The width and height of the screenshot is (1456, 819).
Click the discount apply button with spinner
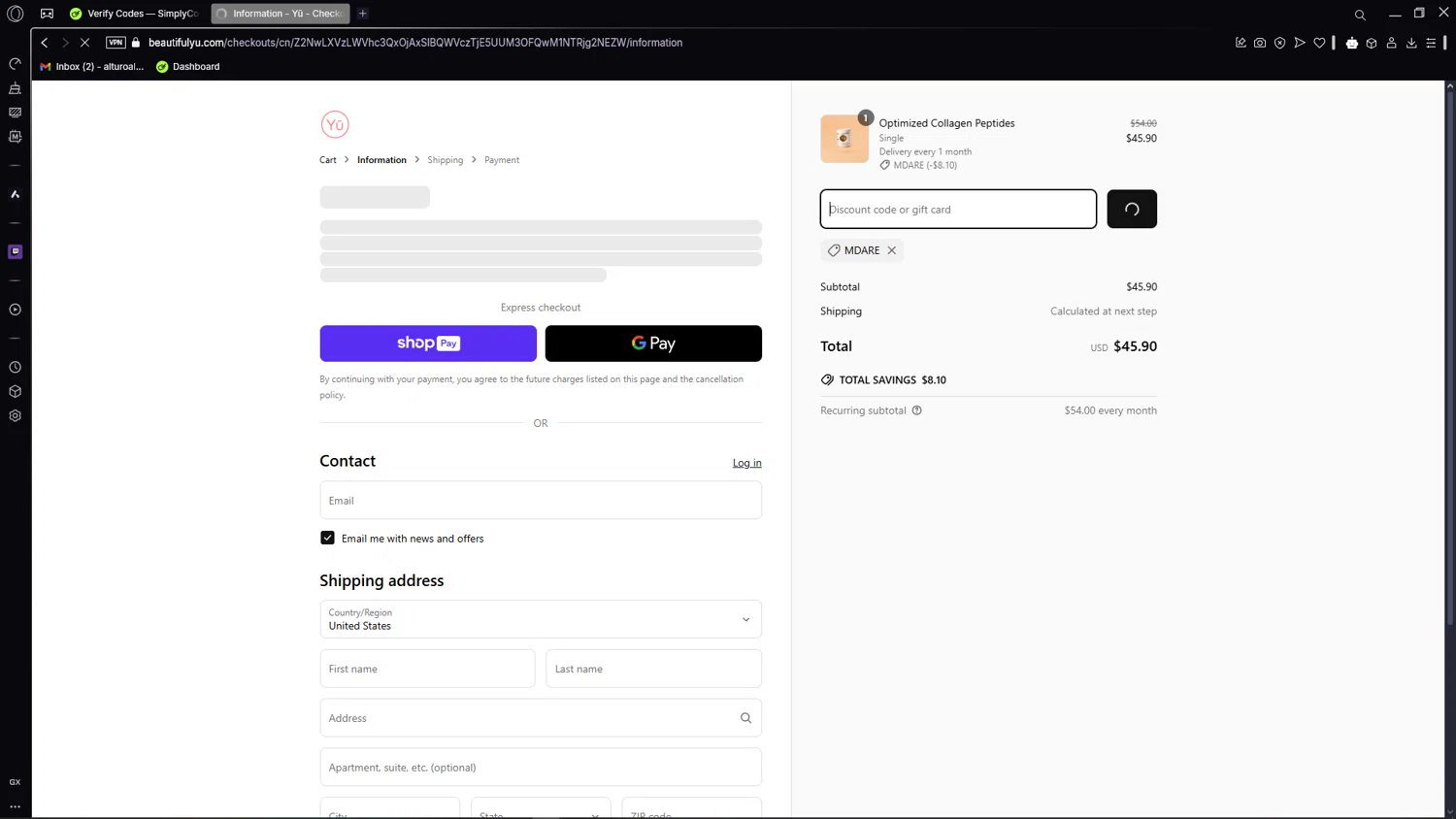point(1132,209)
